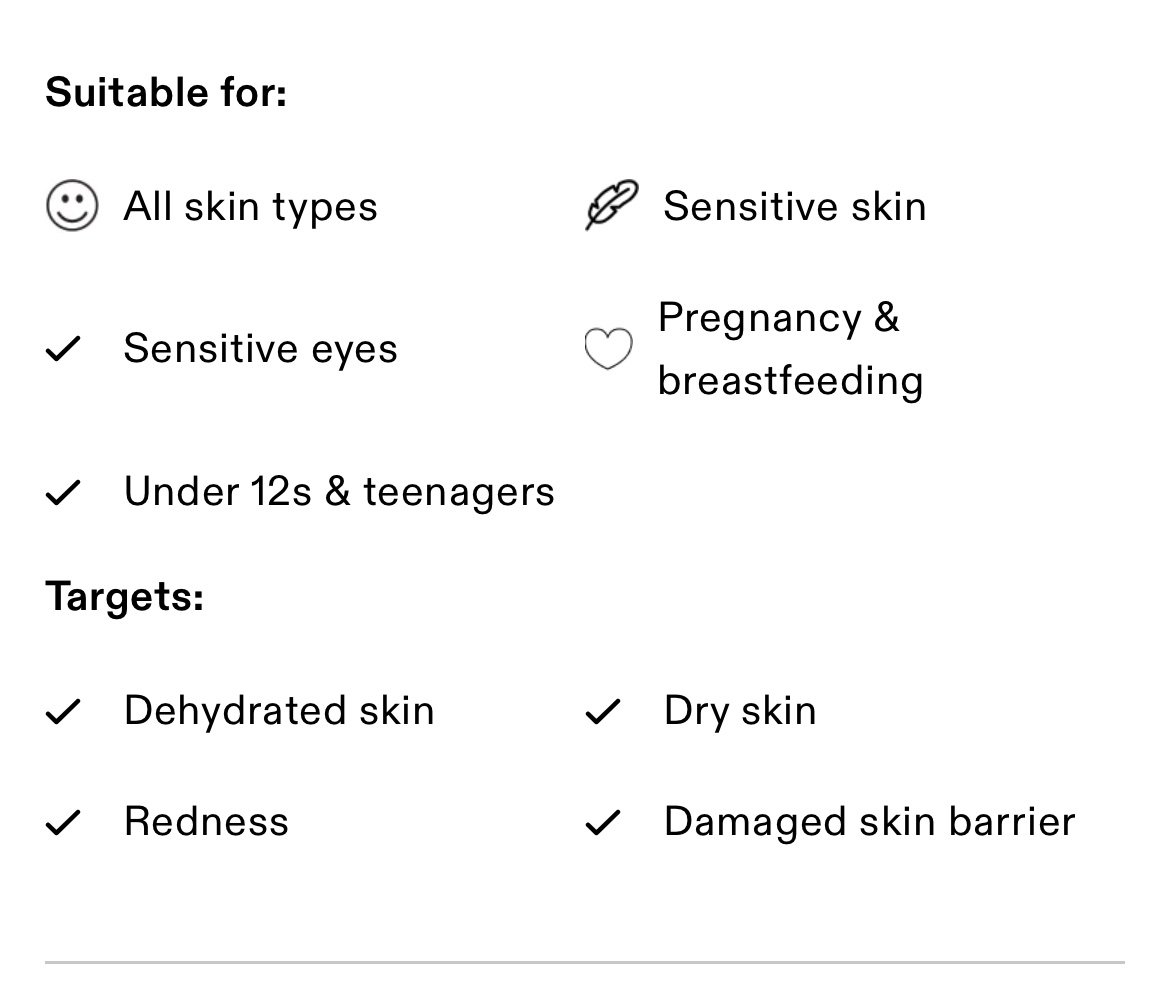This screenshot has width=1170, height=987.
Task: Select the "All skin types" label
Action: click(x=250, y=207)
